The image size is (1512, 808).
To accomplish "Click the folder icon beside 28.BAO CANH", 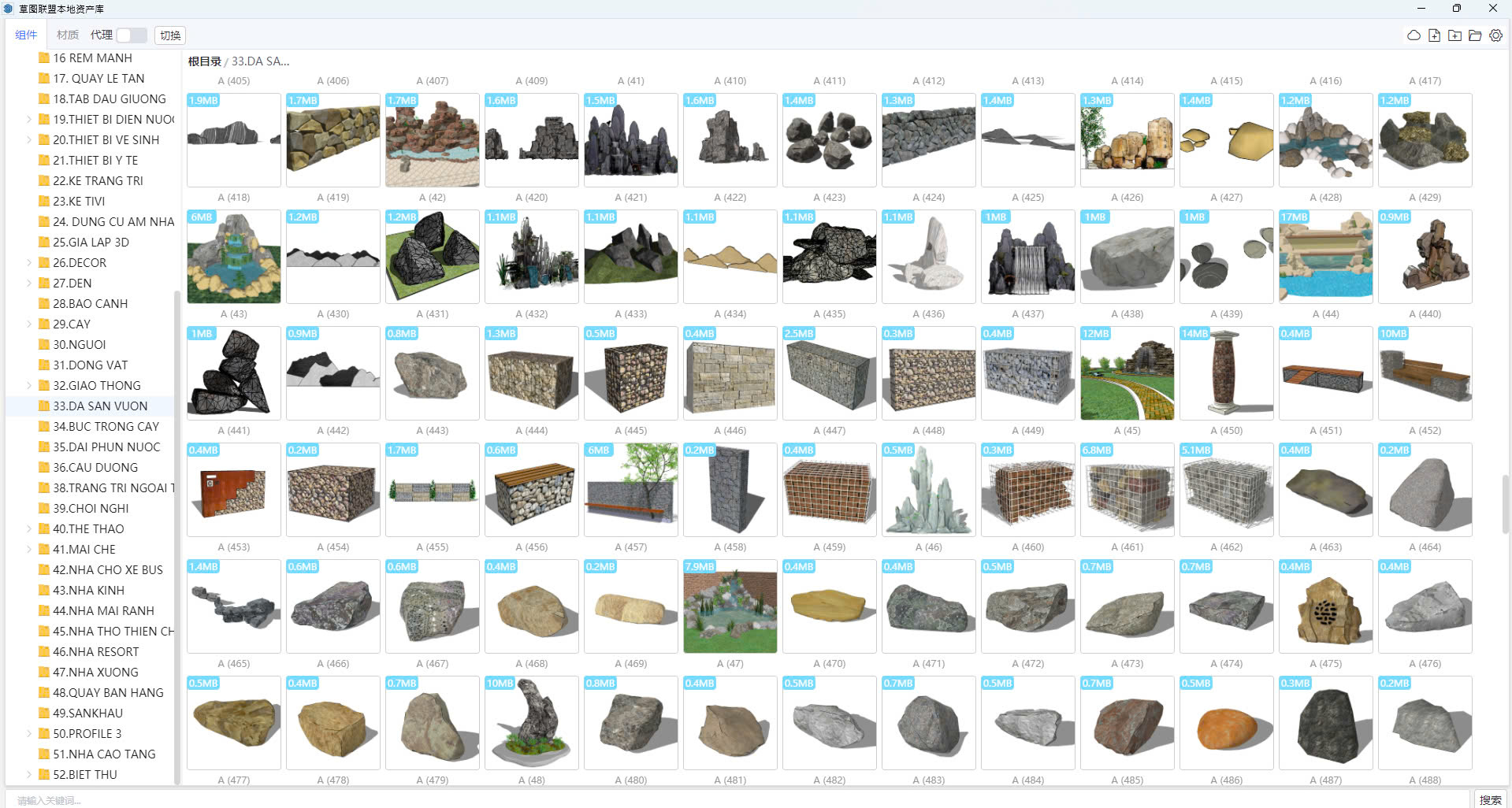I will (44, 304).
